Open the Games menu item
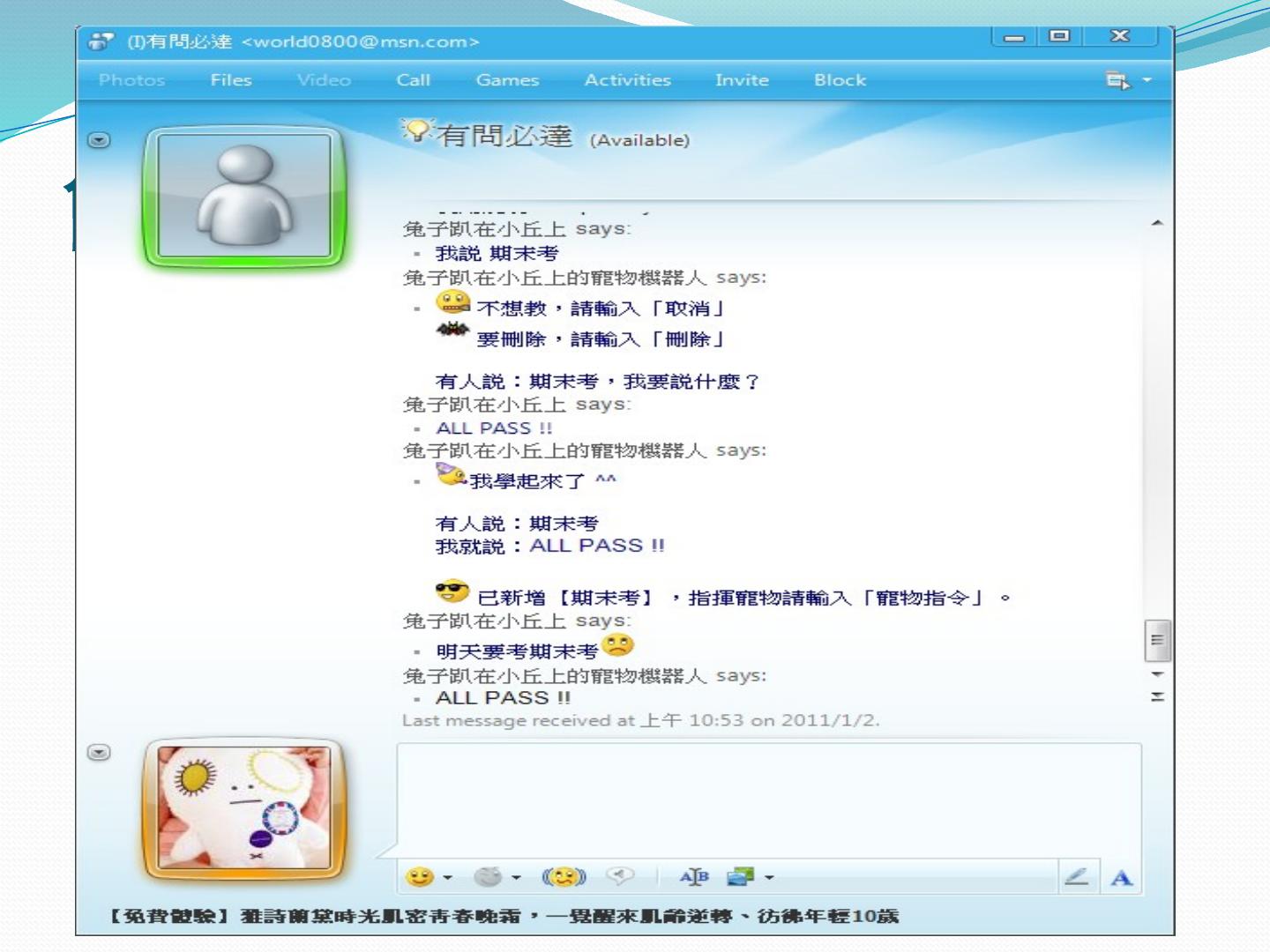 [507, 80]
